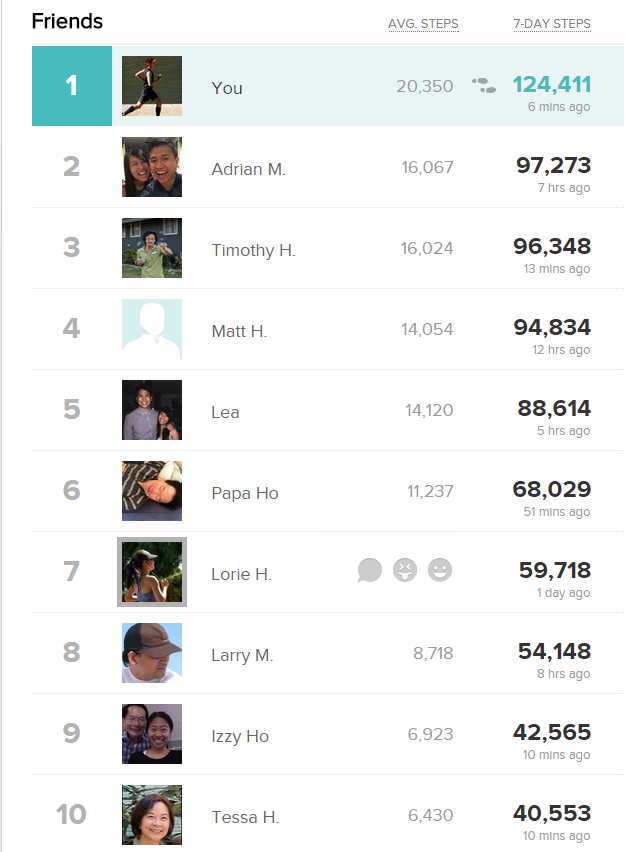Screen dimensions: 627x852
Task: Click the message bubble icon for Lorie H.
Action: (x=370, y=570)
